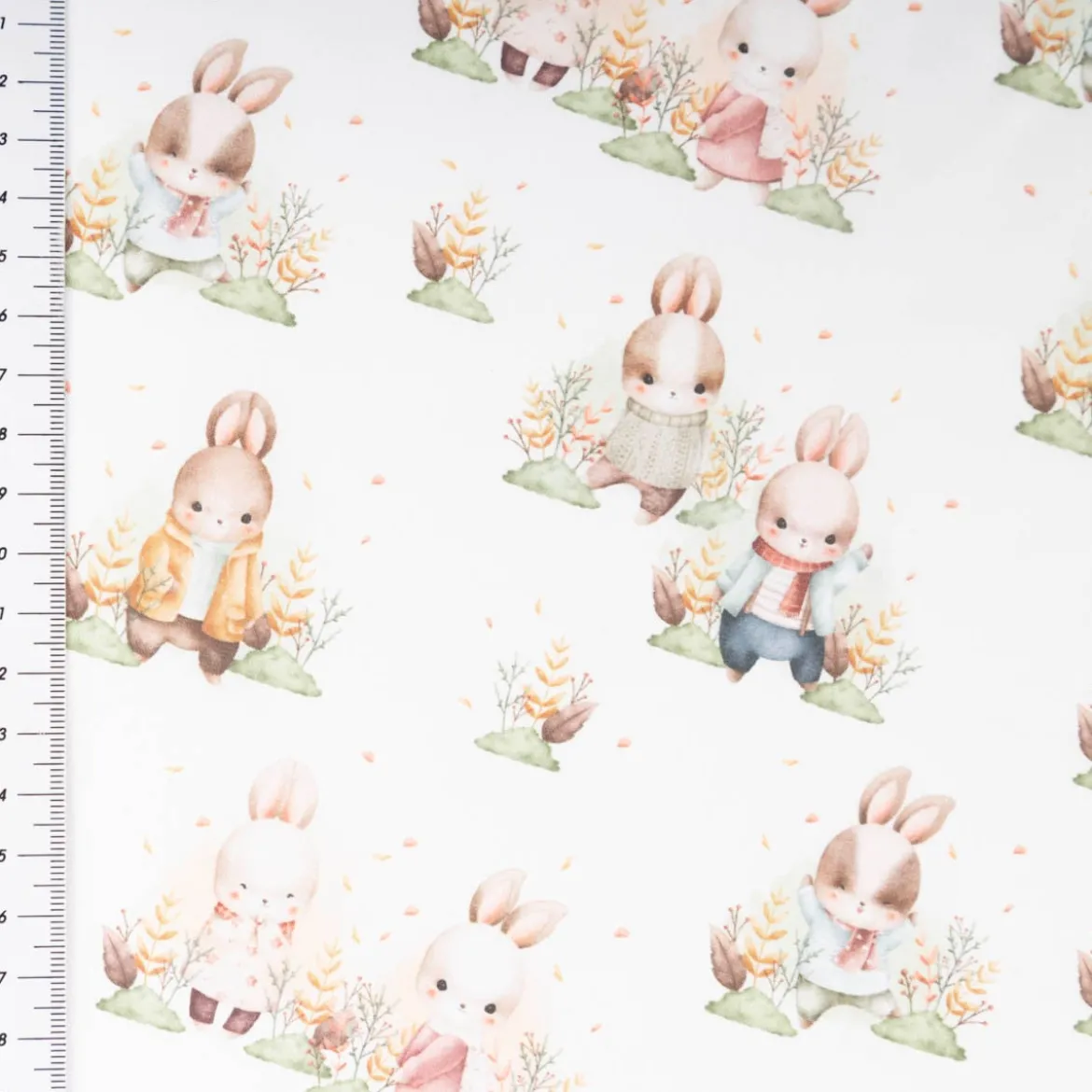The image size is (1092, 1092).
Task: Click the small plant cluster near the top center
Action: coord(461,257)
